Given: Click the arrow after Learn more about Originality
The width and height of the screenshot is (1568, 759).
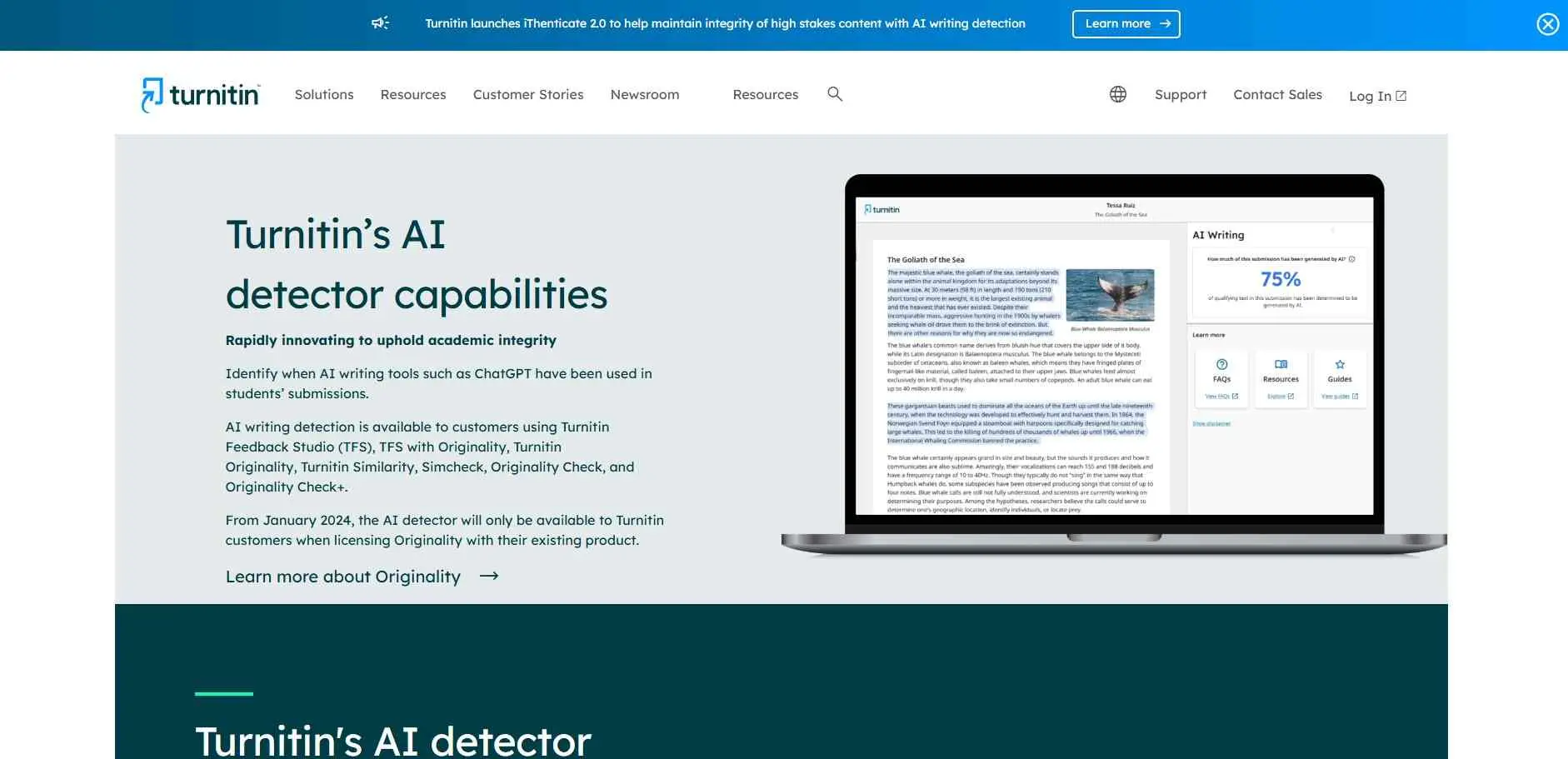Looking at the screenshot, I should [489, 576].
